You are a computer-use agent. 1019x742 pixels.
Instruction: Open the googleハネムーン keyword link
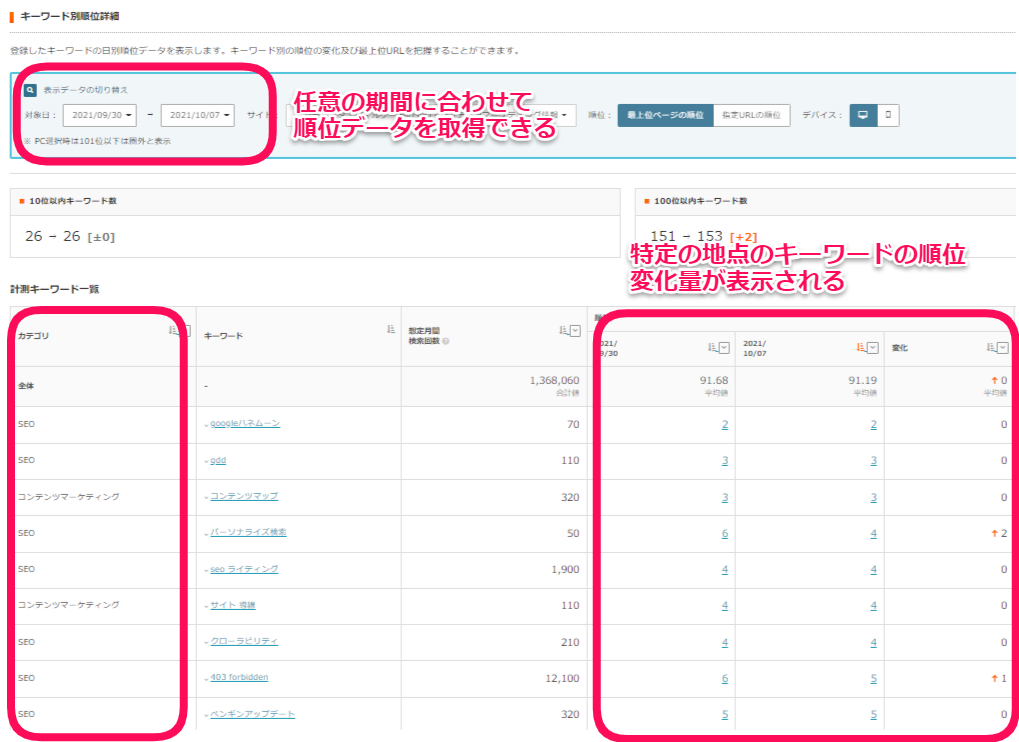pyautogui.click(x=245, y=423)
